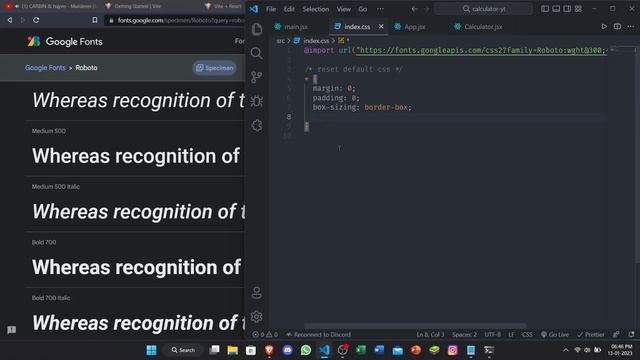Open Manage gear in VS Code activity bar
Viewport: 640px width, 360px height.
coord(256,317)
